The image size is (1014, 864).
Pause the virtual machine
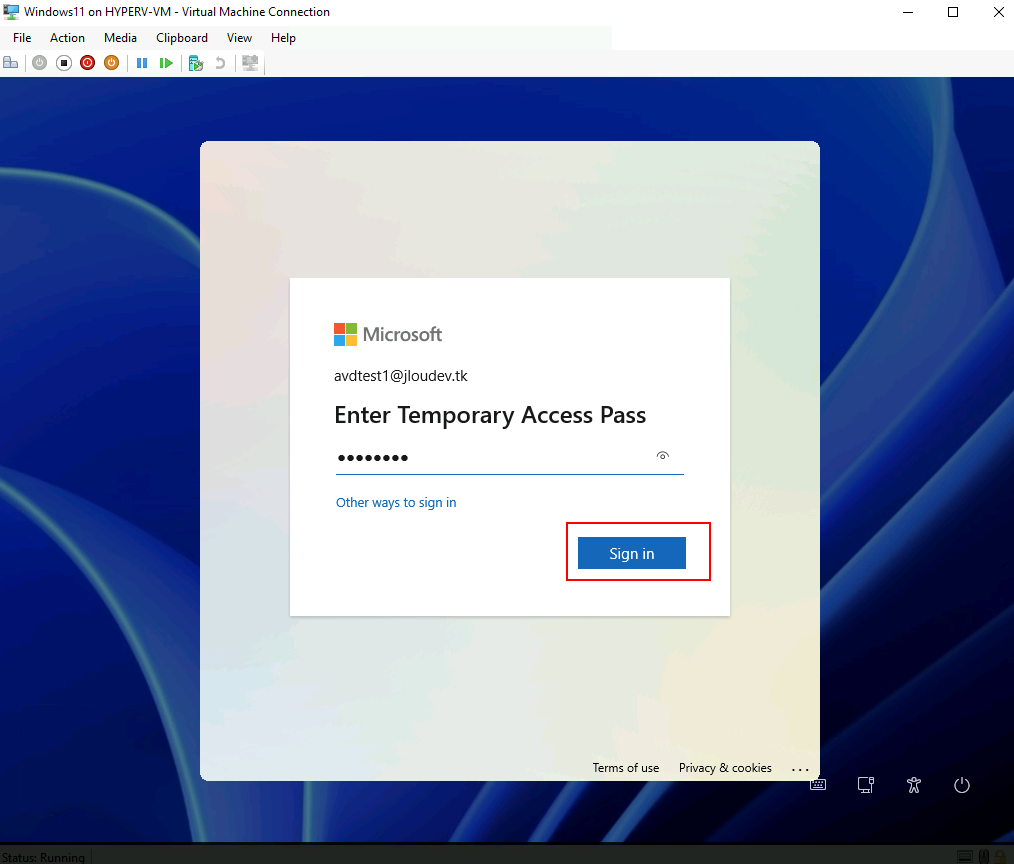[142, 63]
